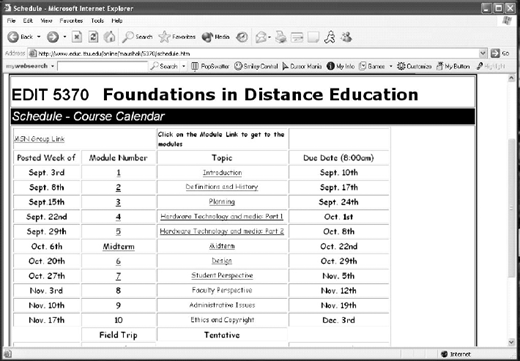
Task: Click My Button in the toolbar
Action: [x=453, y=66]
